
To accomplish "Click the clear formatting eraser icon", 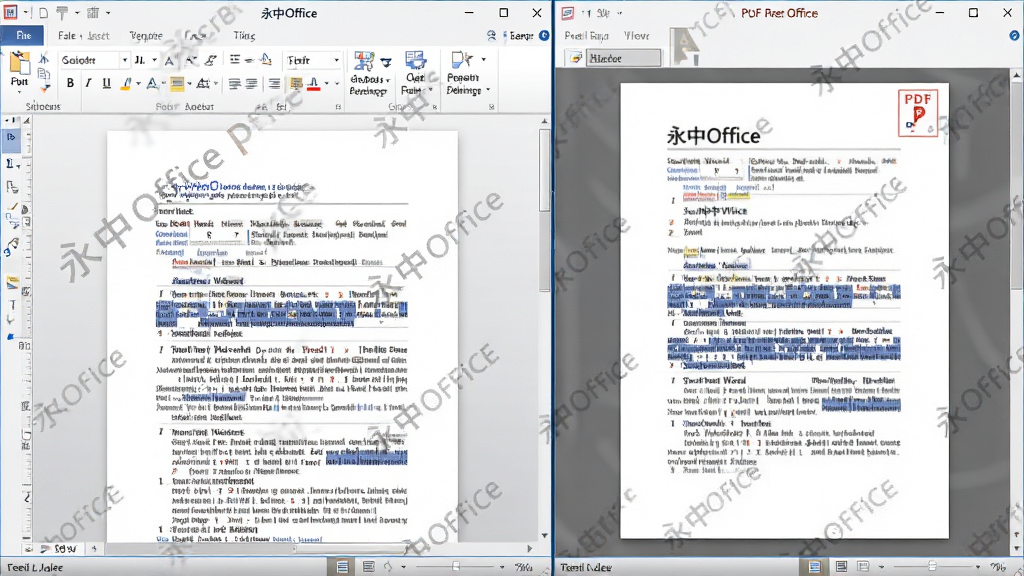I will coord(210,60).
